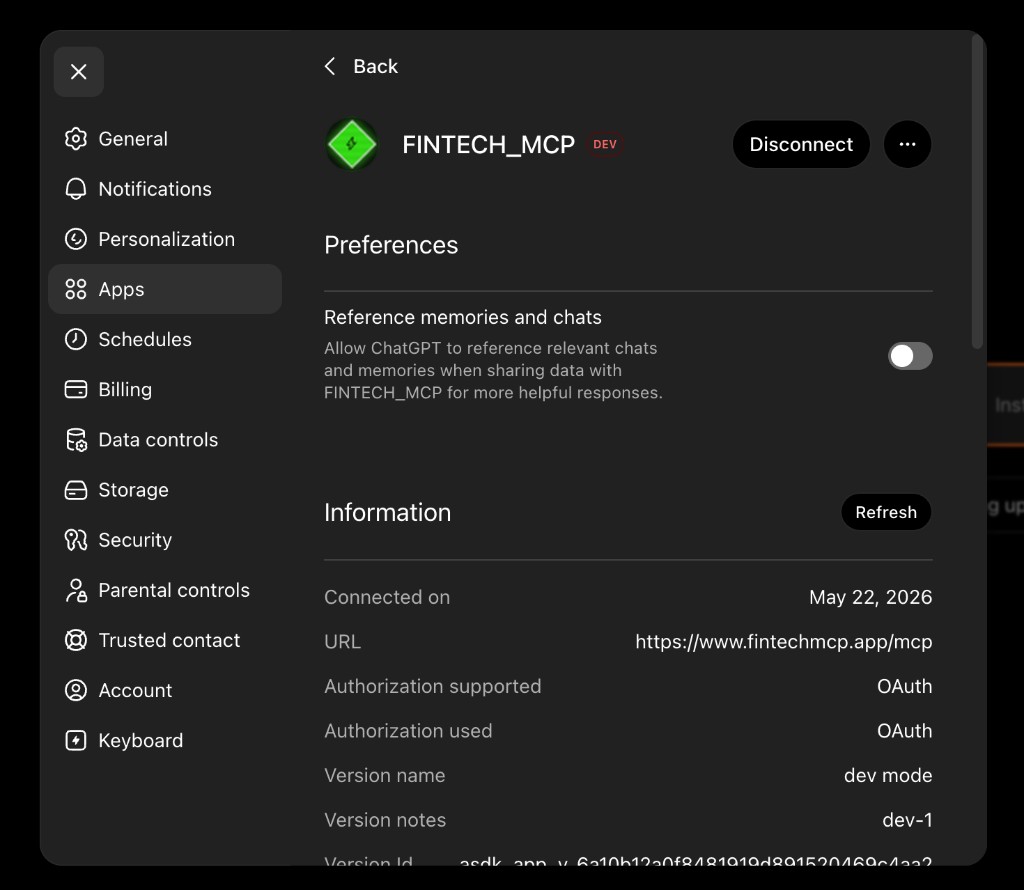Disconnect the FINTECH_MCP app
Screen dimensions: 1024x890
tap(801, 144)
